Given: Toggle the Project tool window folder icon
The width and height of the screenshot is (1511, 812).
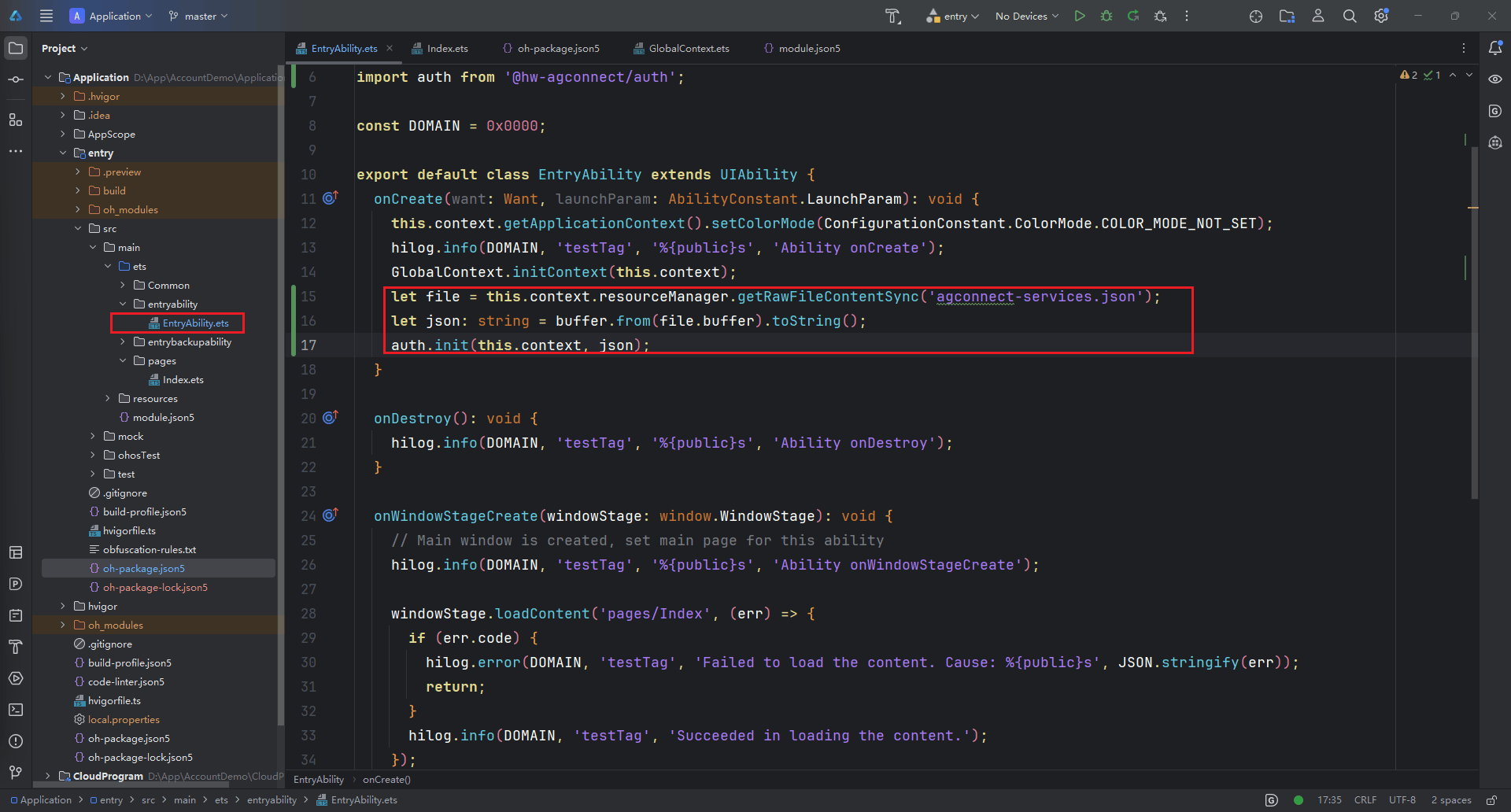Looking at the screenshot, I should [x=16, y=48].
